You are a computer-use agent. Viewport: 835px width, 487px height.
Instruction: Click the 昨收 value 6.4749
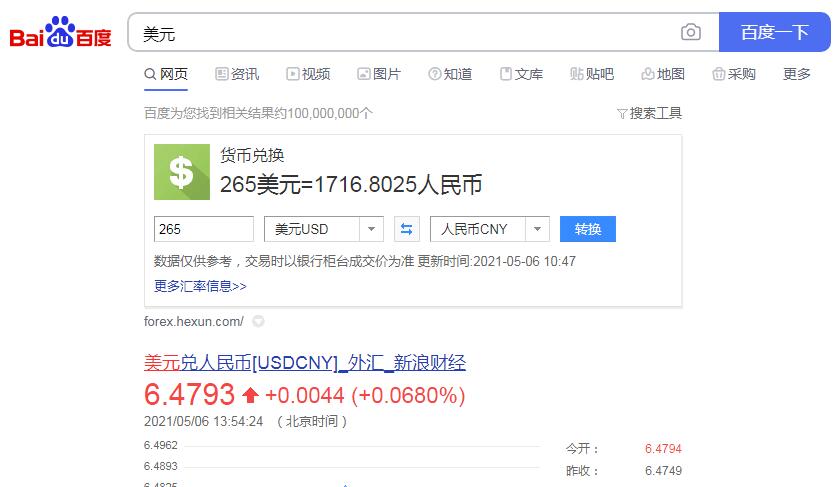(663, 471)
